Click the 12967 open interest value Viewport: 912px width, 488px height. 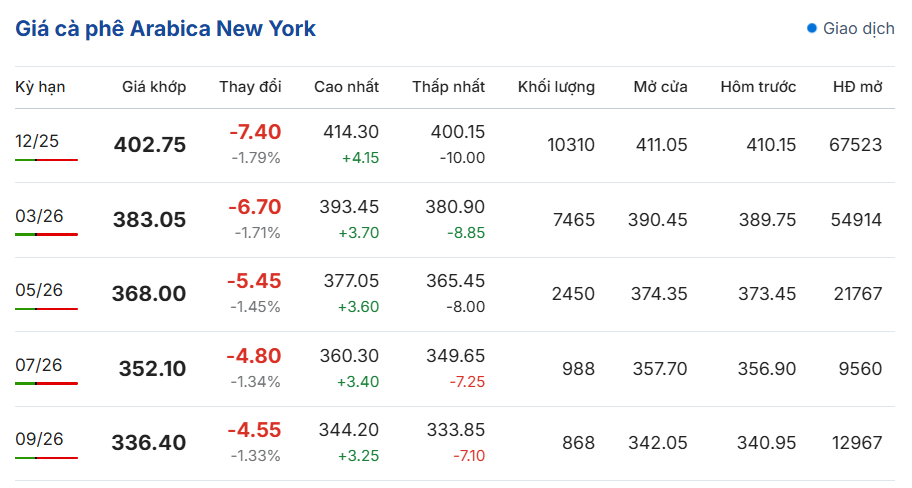(x=855, y=442)
